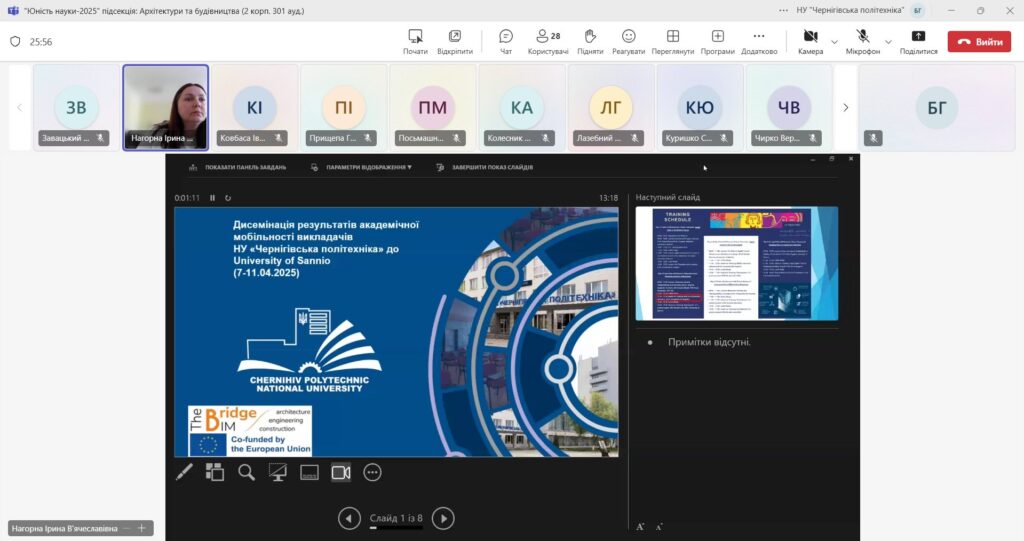Select Посьмашн participant tile

(432, 107)
